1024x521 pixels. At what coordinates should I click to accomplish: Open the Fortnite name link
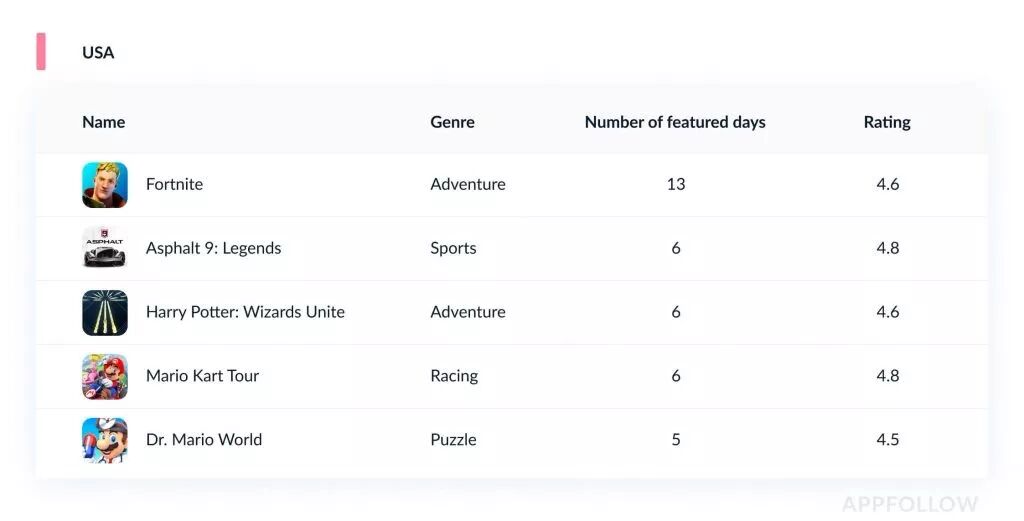(x=174, y=184)
